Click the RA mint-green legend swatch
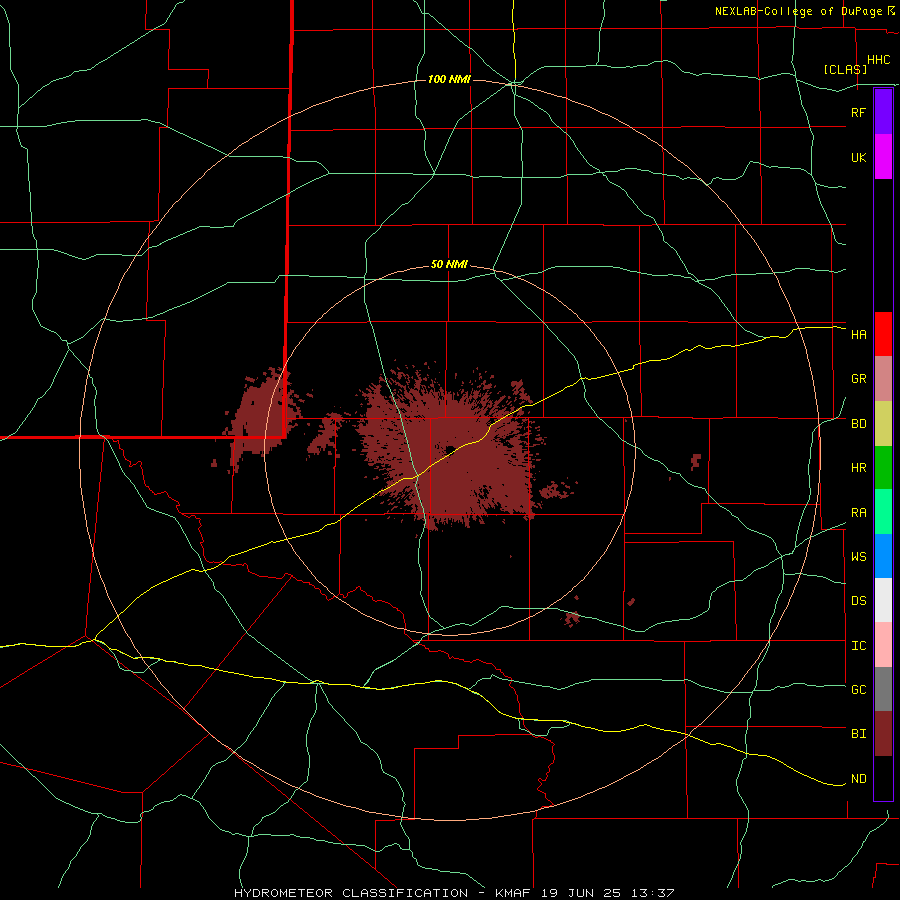The width and height of the screenshot is (900, 900). pyautogui.click(x=883, y=512)
